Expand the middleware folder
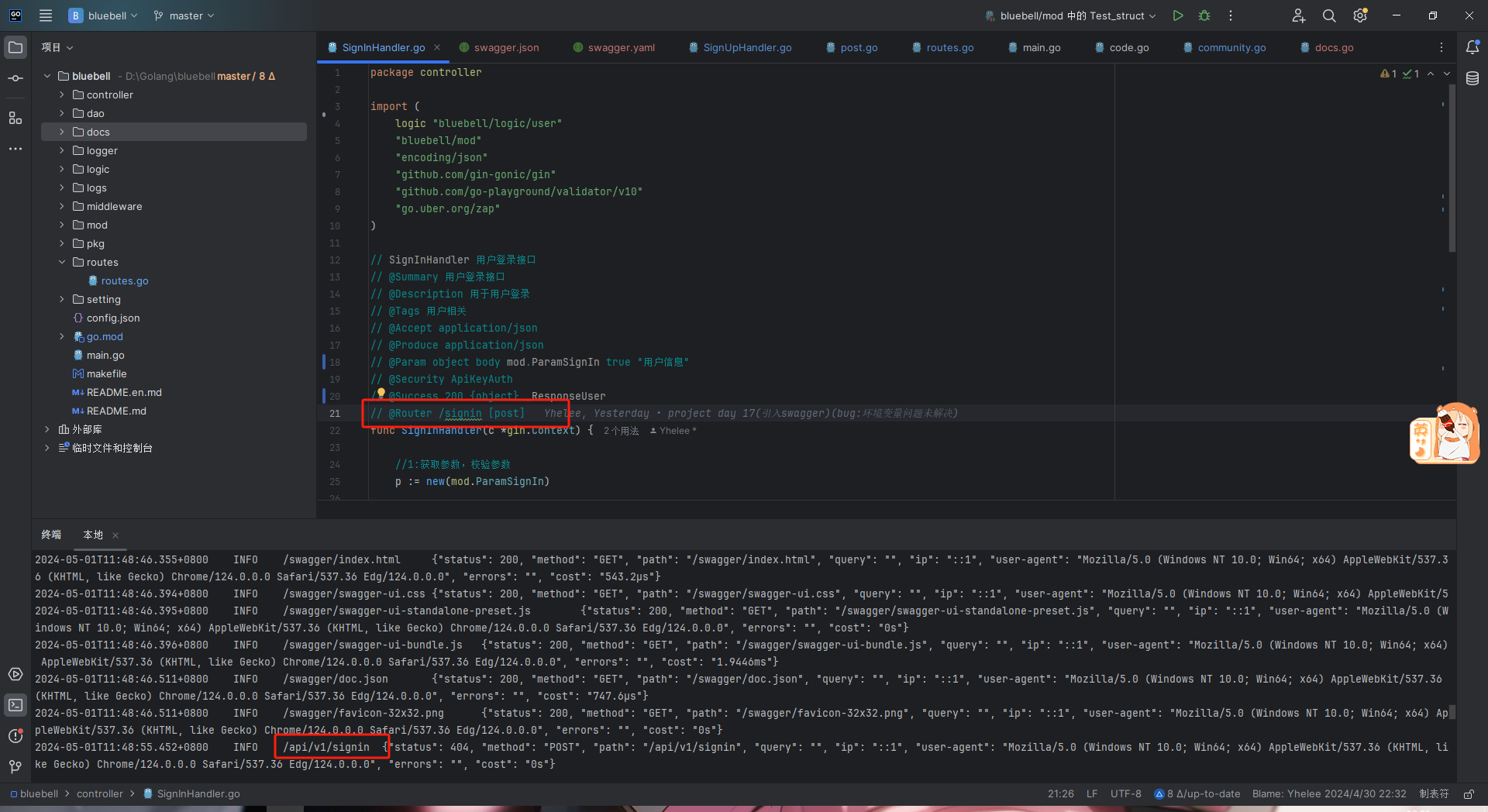1488x812 pixels. (62, 206)
